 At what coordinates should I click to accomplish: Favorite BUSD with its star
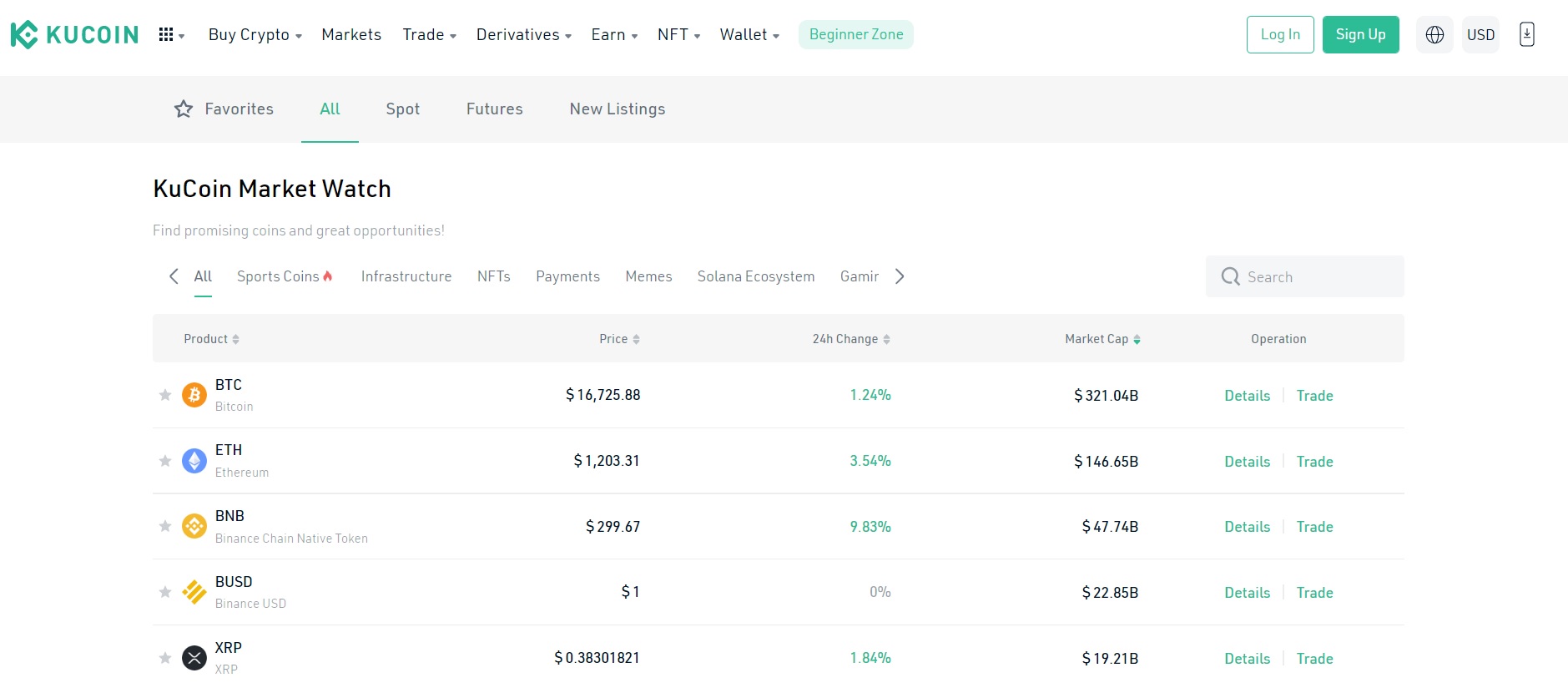pos(165,592)
